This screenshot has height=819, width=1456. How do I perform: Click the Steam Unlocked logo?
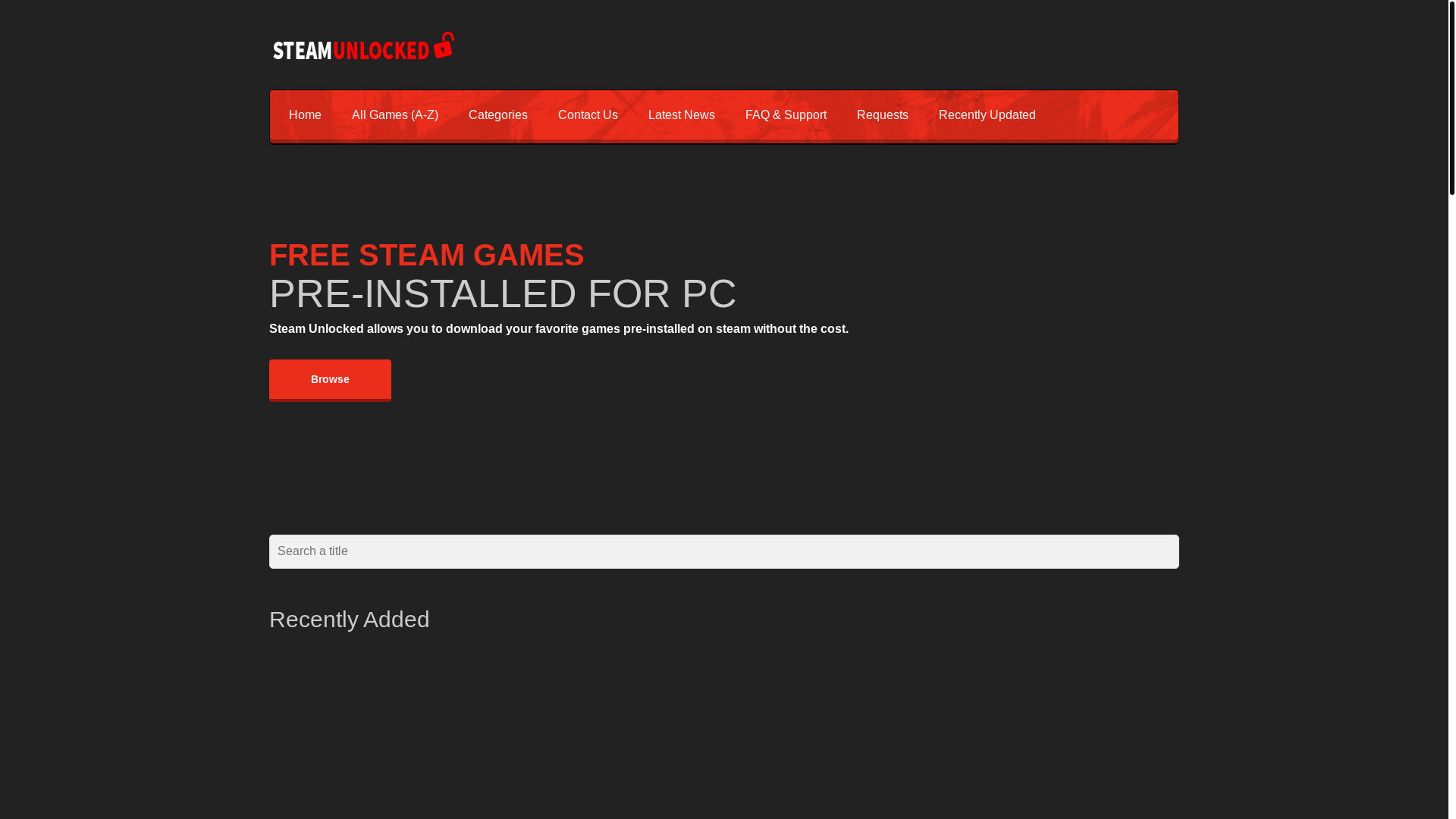click(x=363, y=46)
